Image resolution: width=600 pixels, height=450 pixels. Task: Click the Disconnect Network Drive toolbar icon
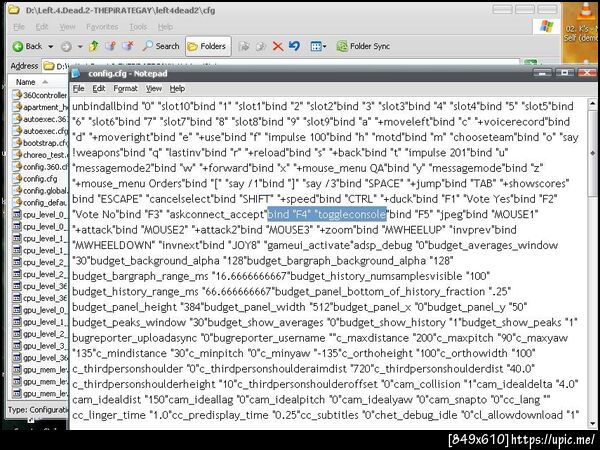128,46
